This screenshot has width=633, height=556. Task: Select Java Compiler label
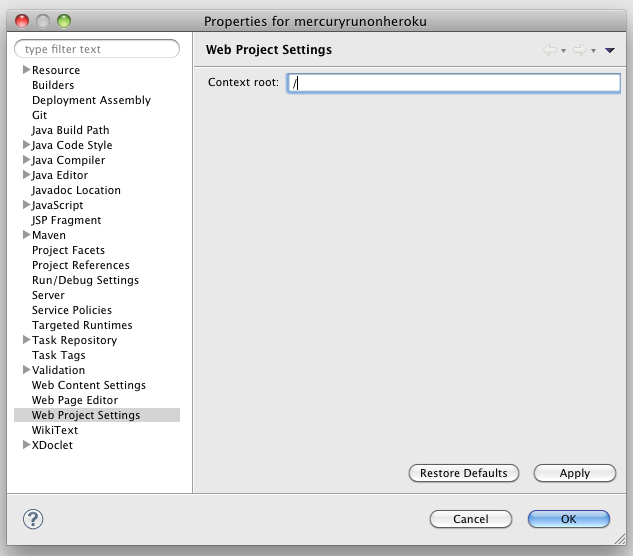click(68, 160)
